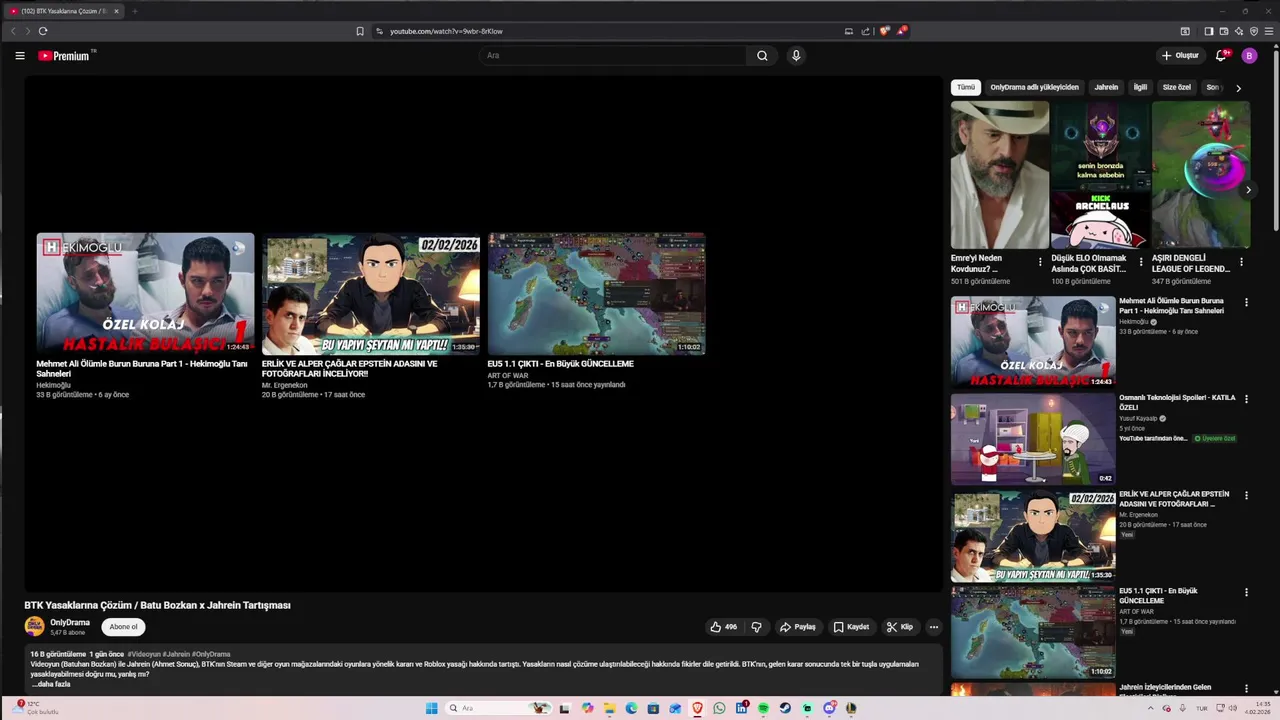Select the Tümü filter chip
Image resolution: width=1280 pixels, height=720 pixels.
tap(965, 88)
